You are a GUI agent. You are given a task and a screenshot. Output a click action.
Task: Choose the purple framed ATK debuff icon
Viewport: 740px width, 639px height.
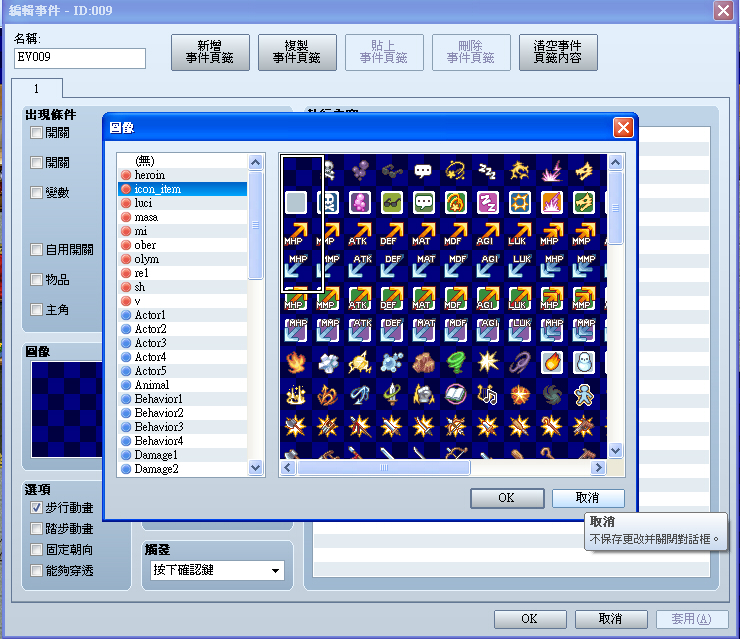360,330
